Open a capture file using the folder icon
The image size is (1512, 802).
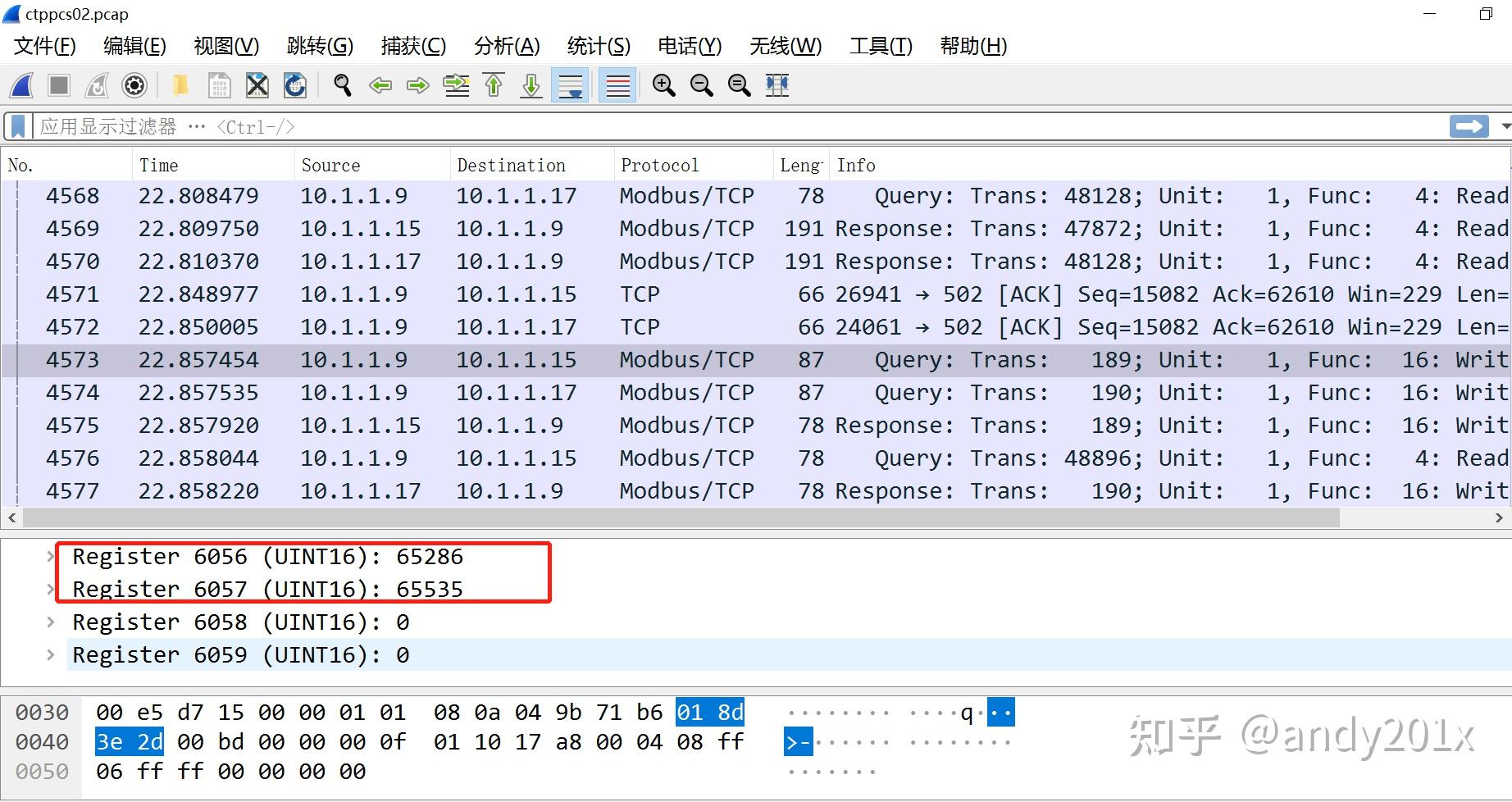(180, 85)
